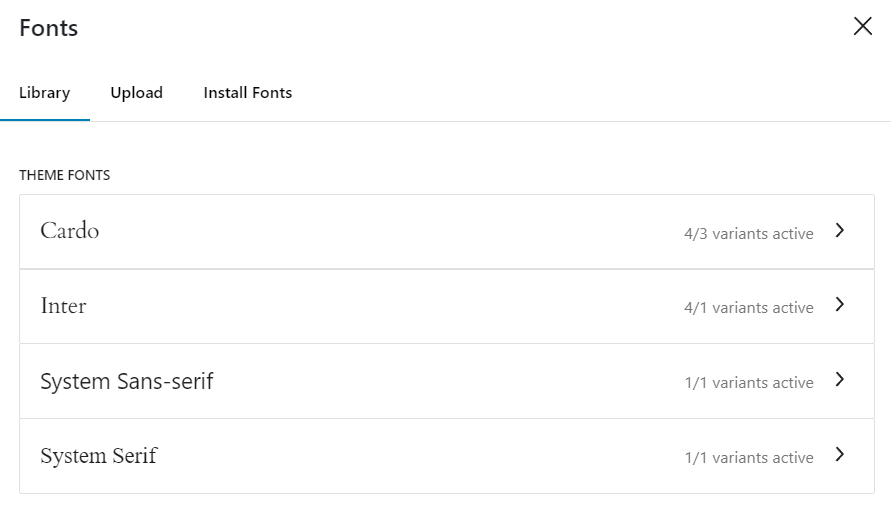Click Inter's "4/1 variants active" label
Viewport: 891px width, 514px height.
(748, 308)
